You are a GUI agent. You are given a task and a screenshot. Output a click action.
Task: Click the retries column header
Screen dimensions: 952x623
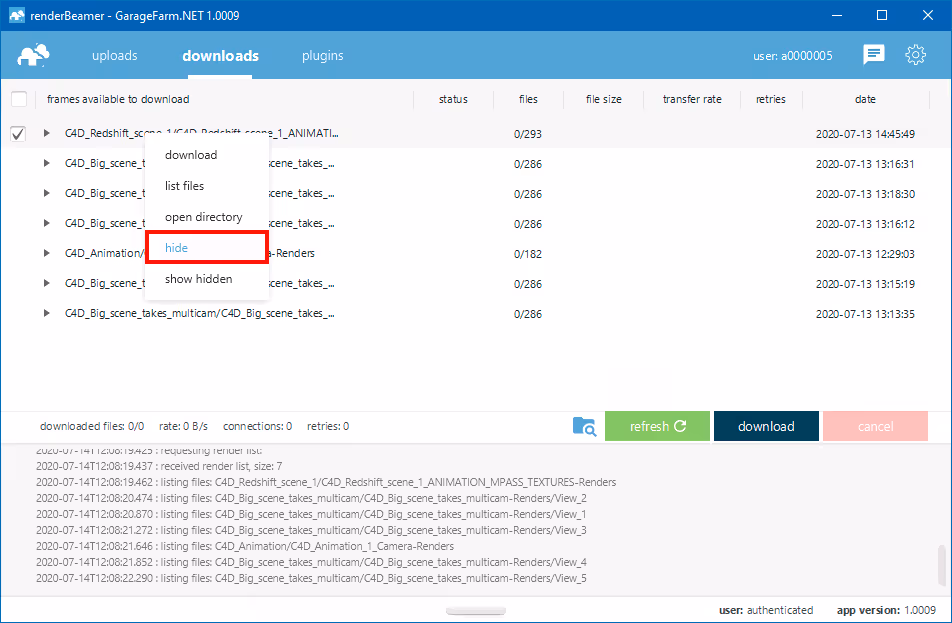[x=770, y=99]
